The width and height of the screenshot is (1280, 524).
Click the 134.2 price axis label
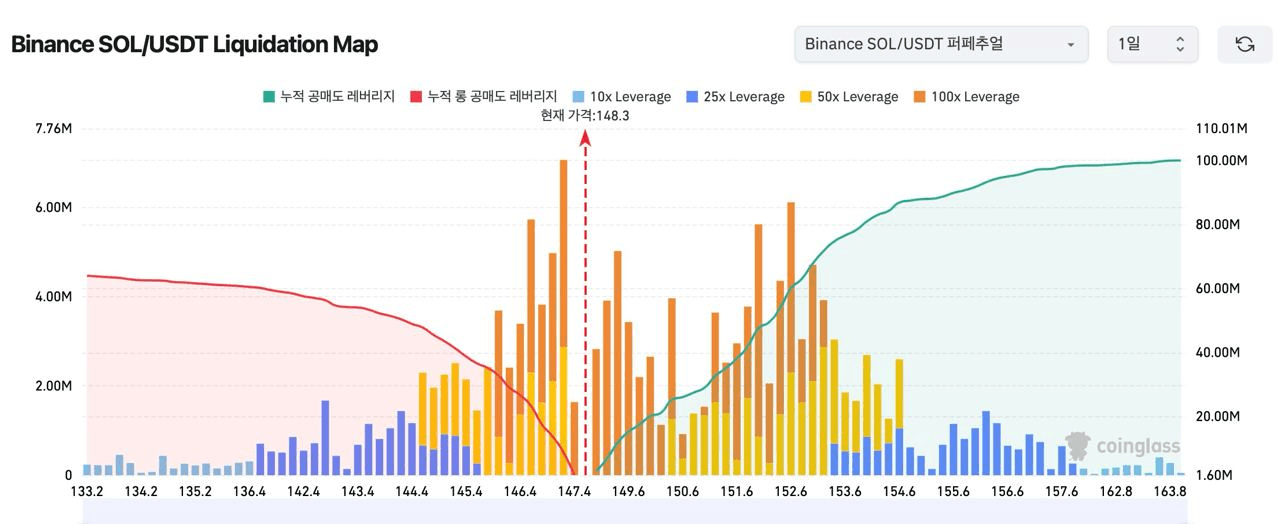pyautogui.click(x=141, y=491)
